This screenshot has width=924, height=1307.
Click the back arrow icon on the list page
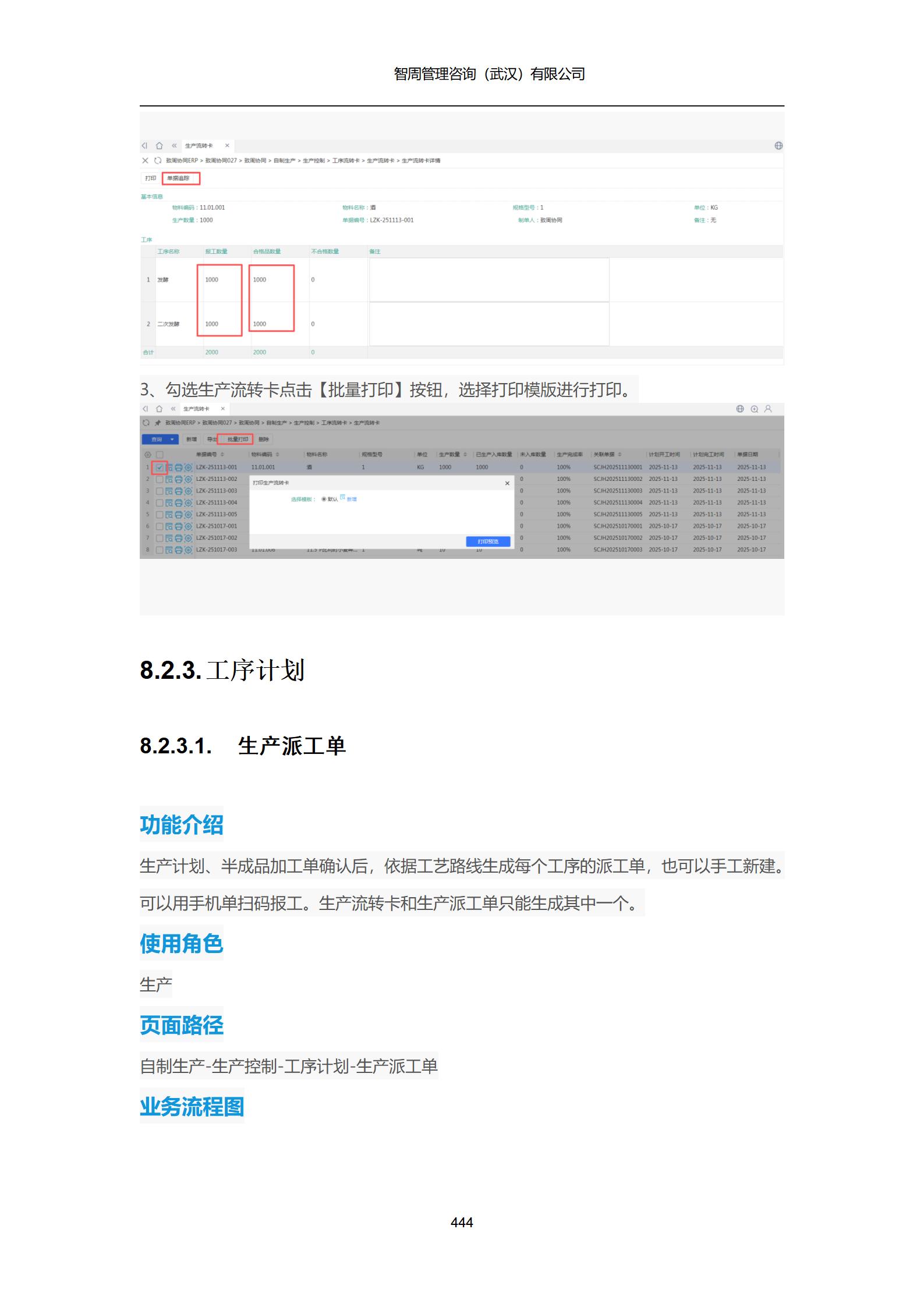tap(145, 409)
